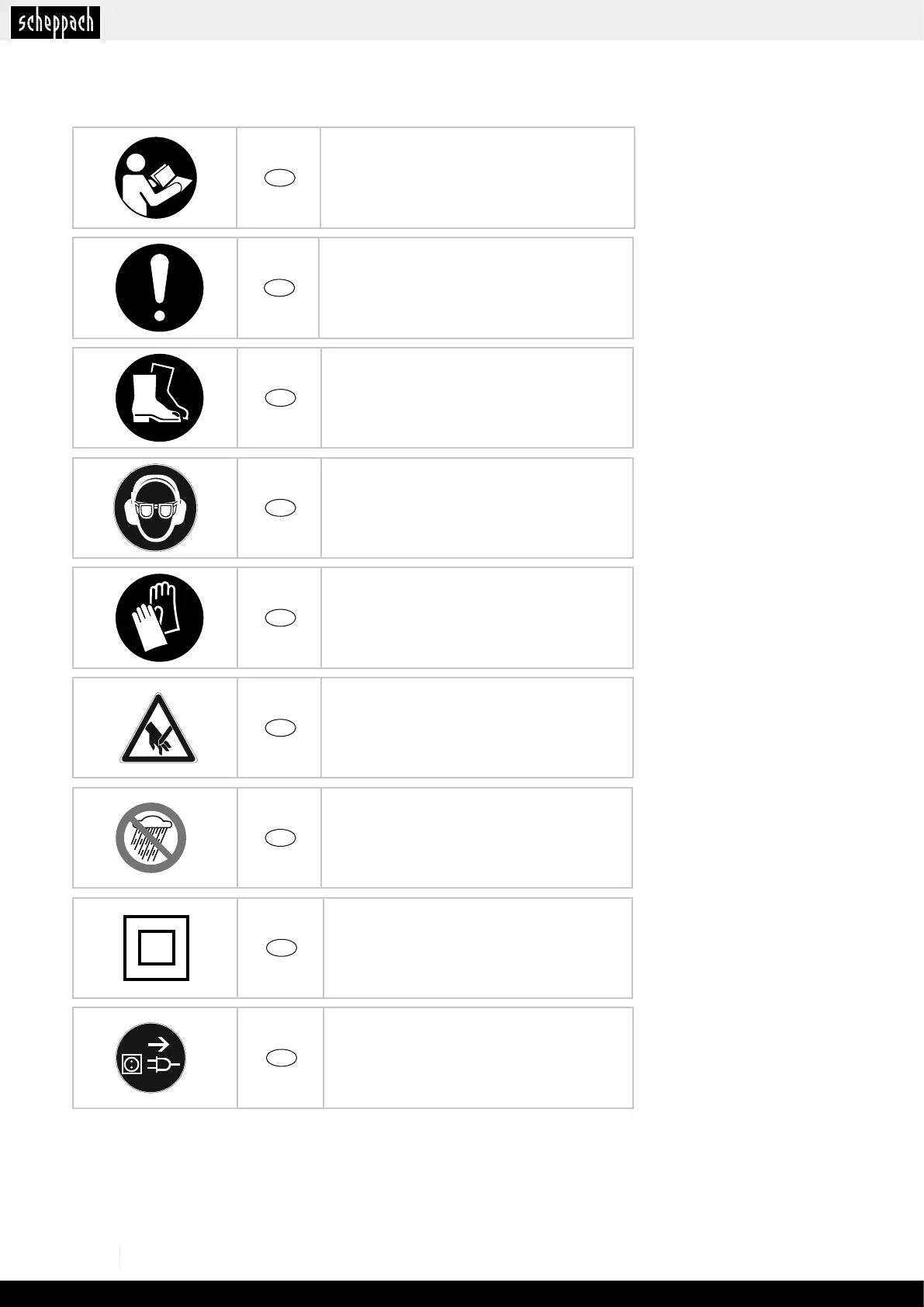Select the safety boots symbol

pyautogui.click(x=160, y=398)
